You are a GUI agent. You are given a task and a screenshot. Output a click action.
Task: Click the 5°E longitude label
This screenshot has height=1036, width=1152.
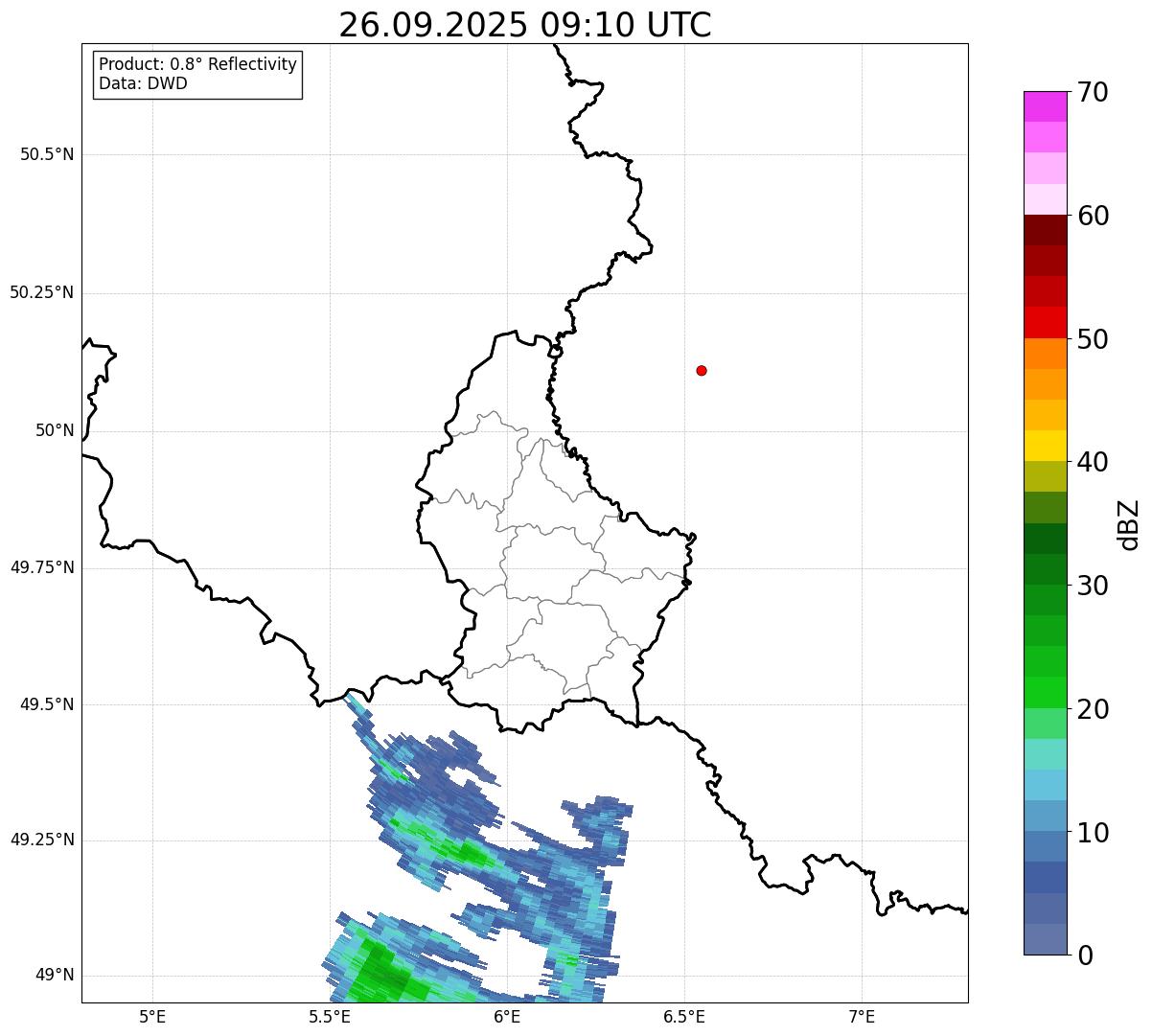[x=152, y=1017]
